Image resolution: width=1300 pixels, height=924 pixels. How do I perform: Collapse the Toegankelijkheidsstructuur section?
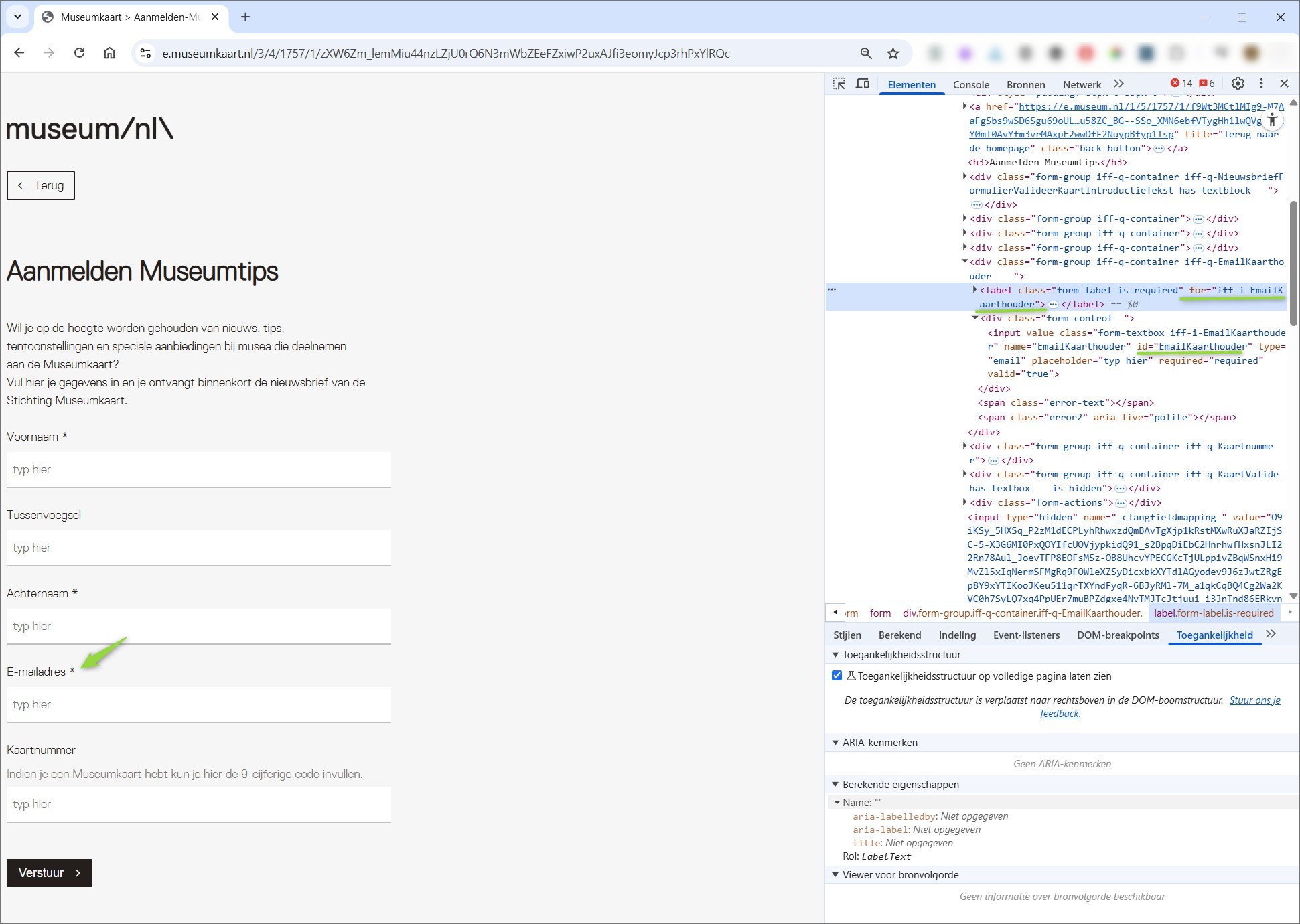835,654
